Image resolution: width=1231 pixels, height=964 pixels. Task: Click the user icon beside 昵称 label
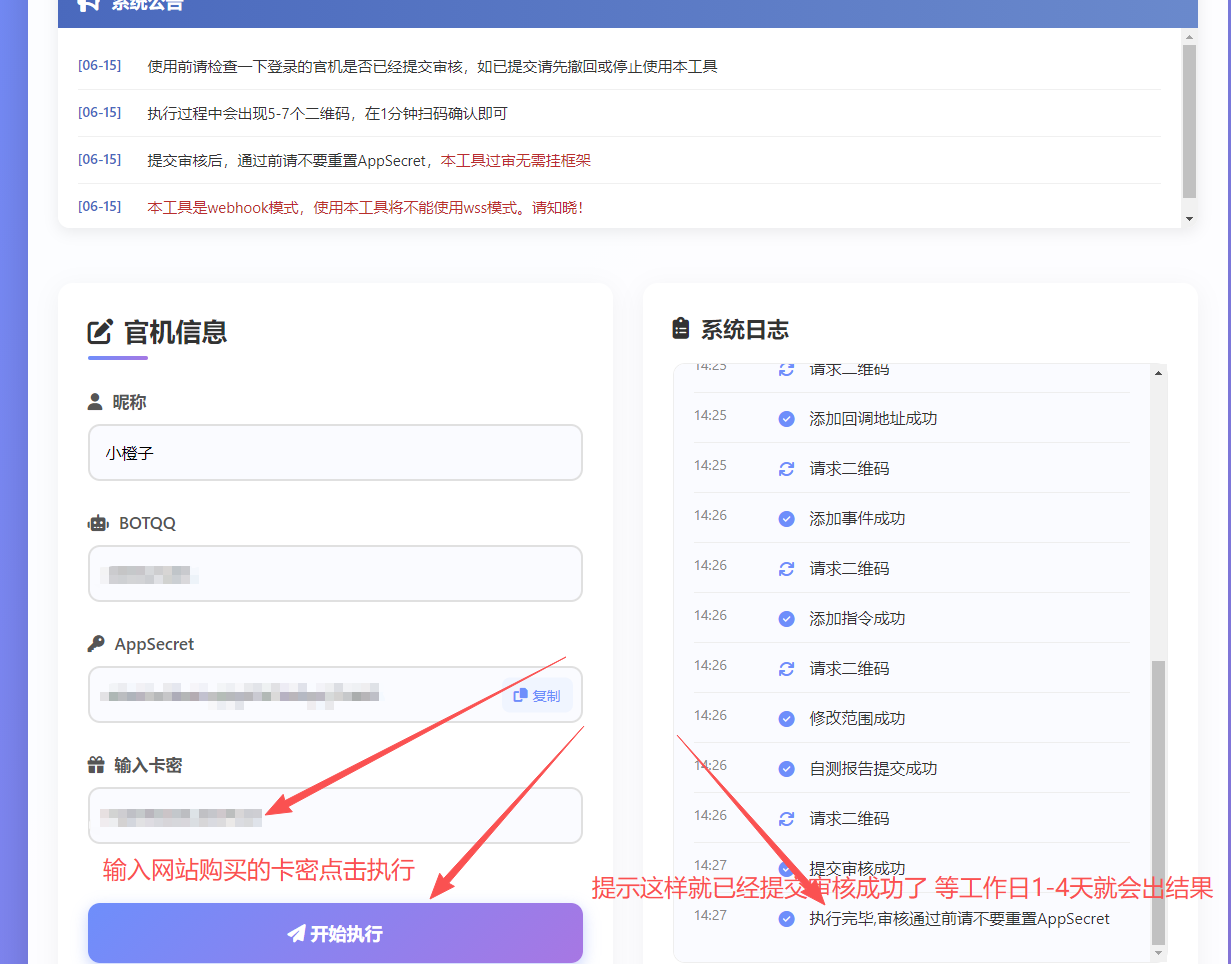pos(95,402)
